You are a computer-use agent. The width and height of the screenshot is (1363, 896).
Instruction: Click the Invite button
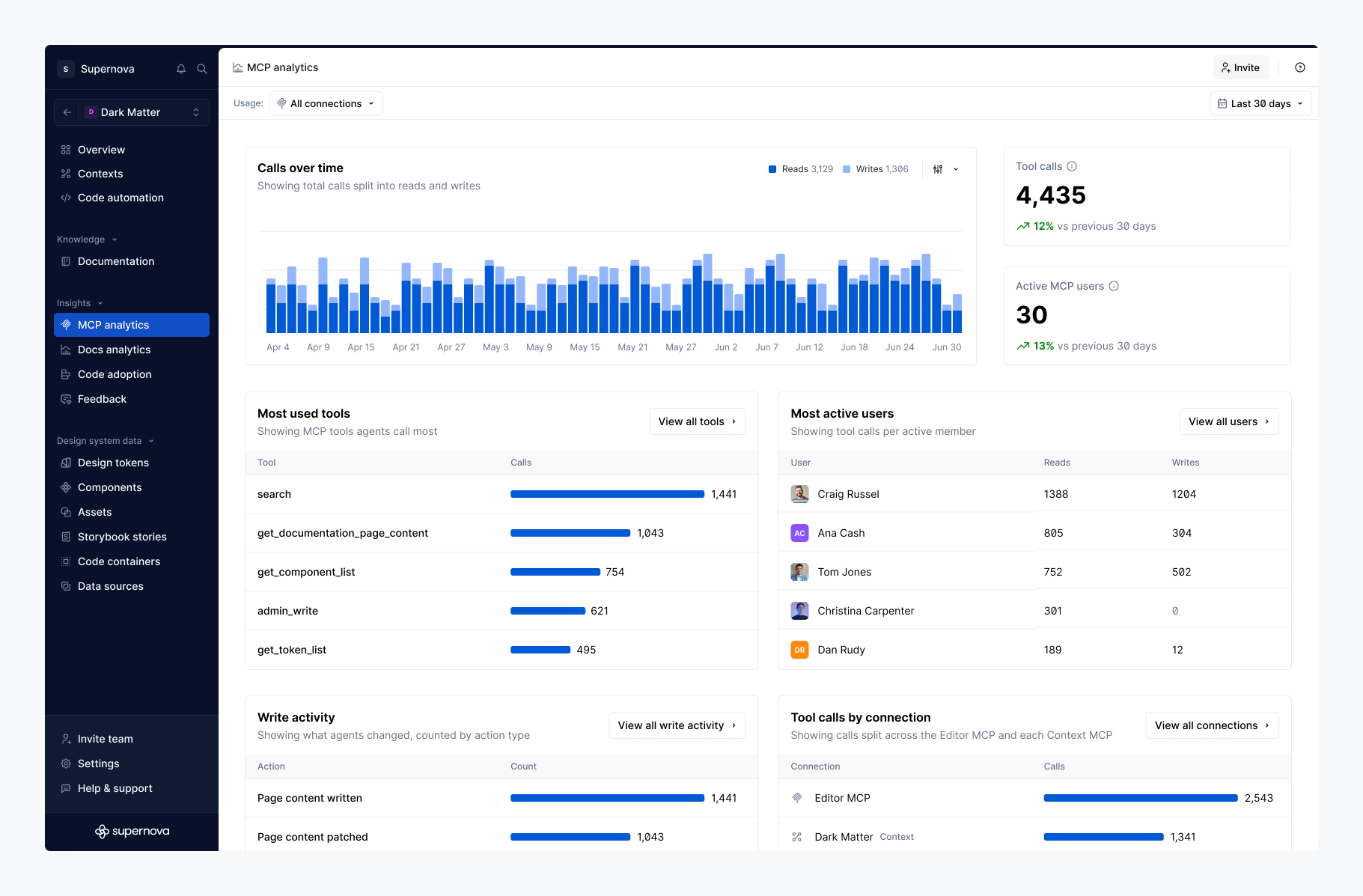[x=1241, y=67]
